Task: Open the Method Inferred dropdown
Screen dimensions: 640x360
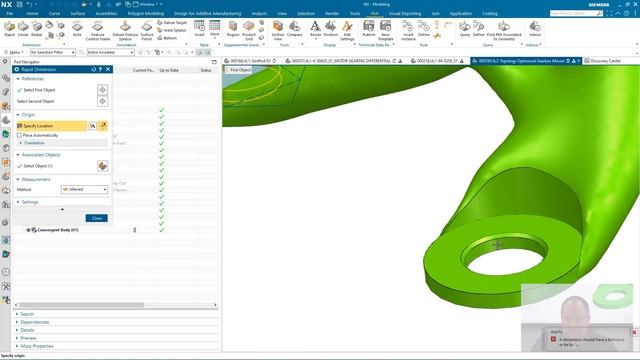Action: (84, 189)
